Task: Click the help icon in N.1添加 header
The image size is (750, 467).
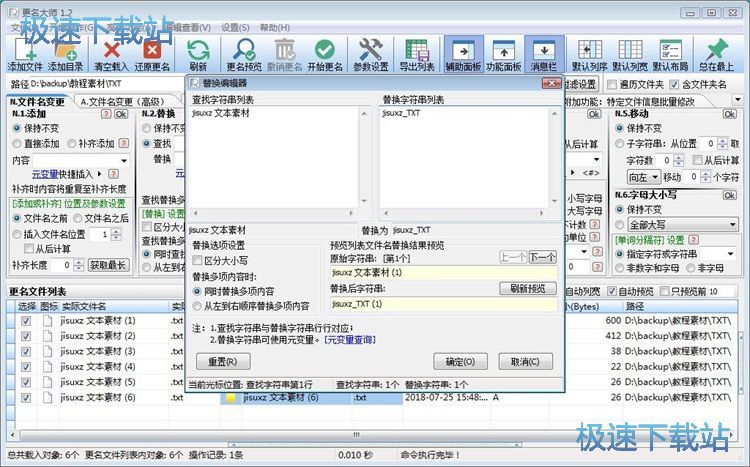Action: [x=106, y=114]
